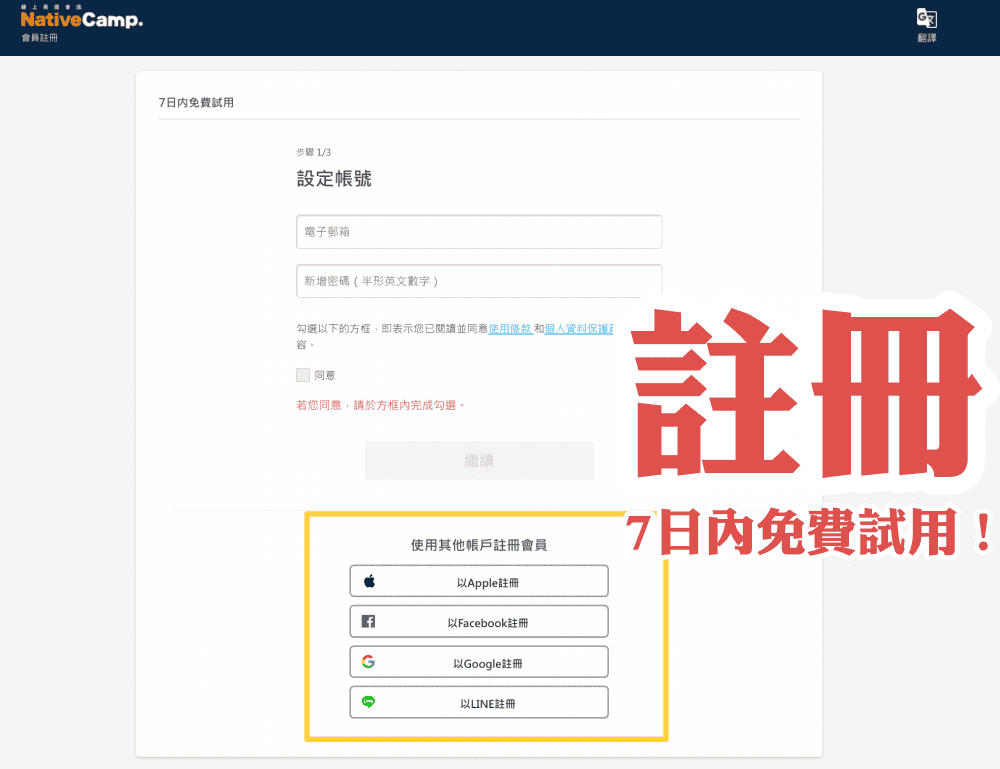Viewport: 1000px width, 769px height.
Task: Open the 個人資料保護 privacy link
Action: click(x=579, y=328)
